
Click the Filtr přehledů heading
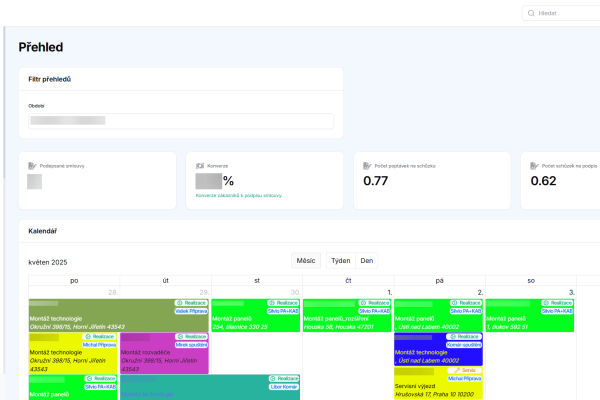(49, 79)
